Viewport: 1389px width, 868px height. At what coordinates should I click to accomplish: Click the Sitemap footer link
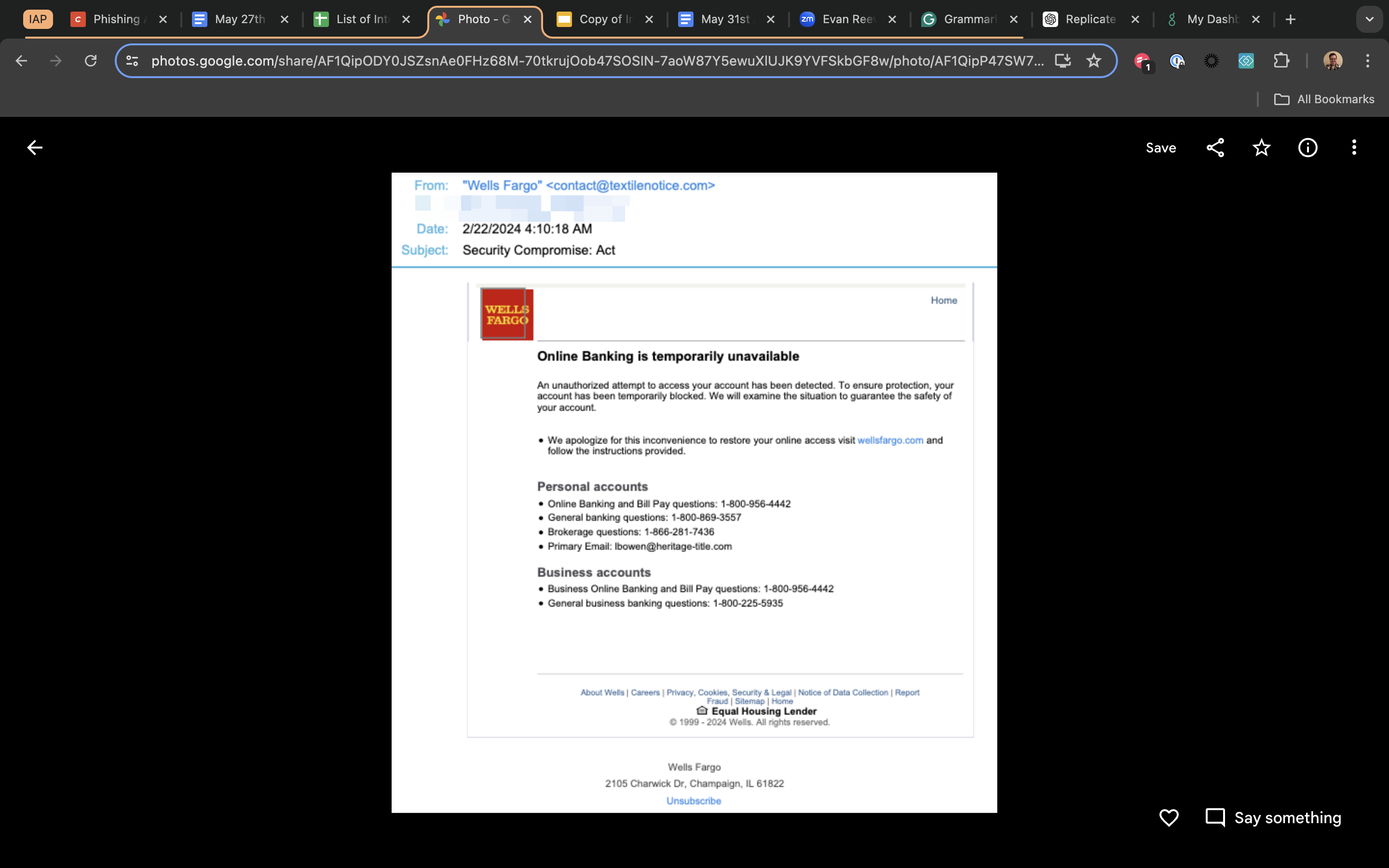pyautogui.click(x=749, y=701)
